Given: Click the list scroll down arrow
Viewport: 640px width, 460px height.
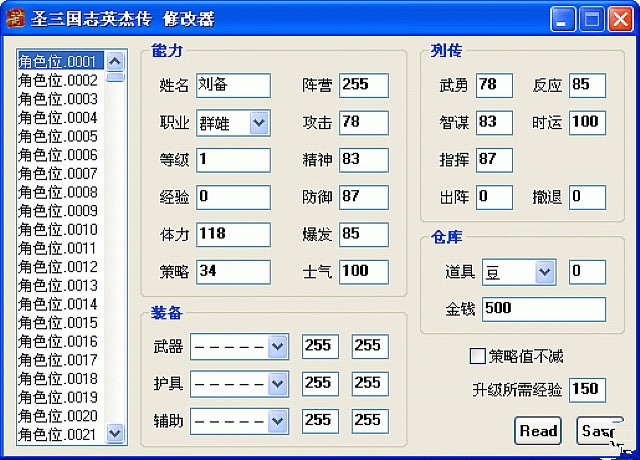Looking at the screenshot, I should [x=115, y=433].
